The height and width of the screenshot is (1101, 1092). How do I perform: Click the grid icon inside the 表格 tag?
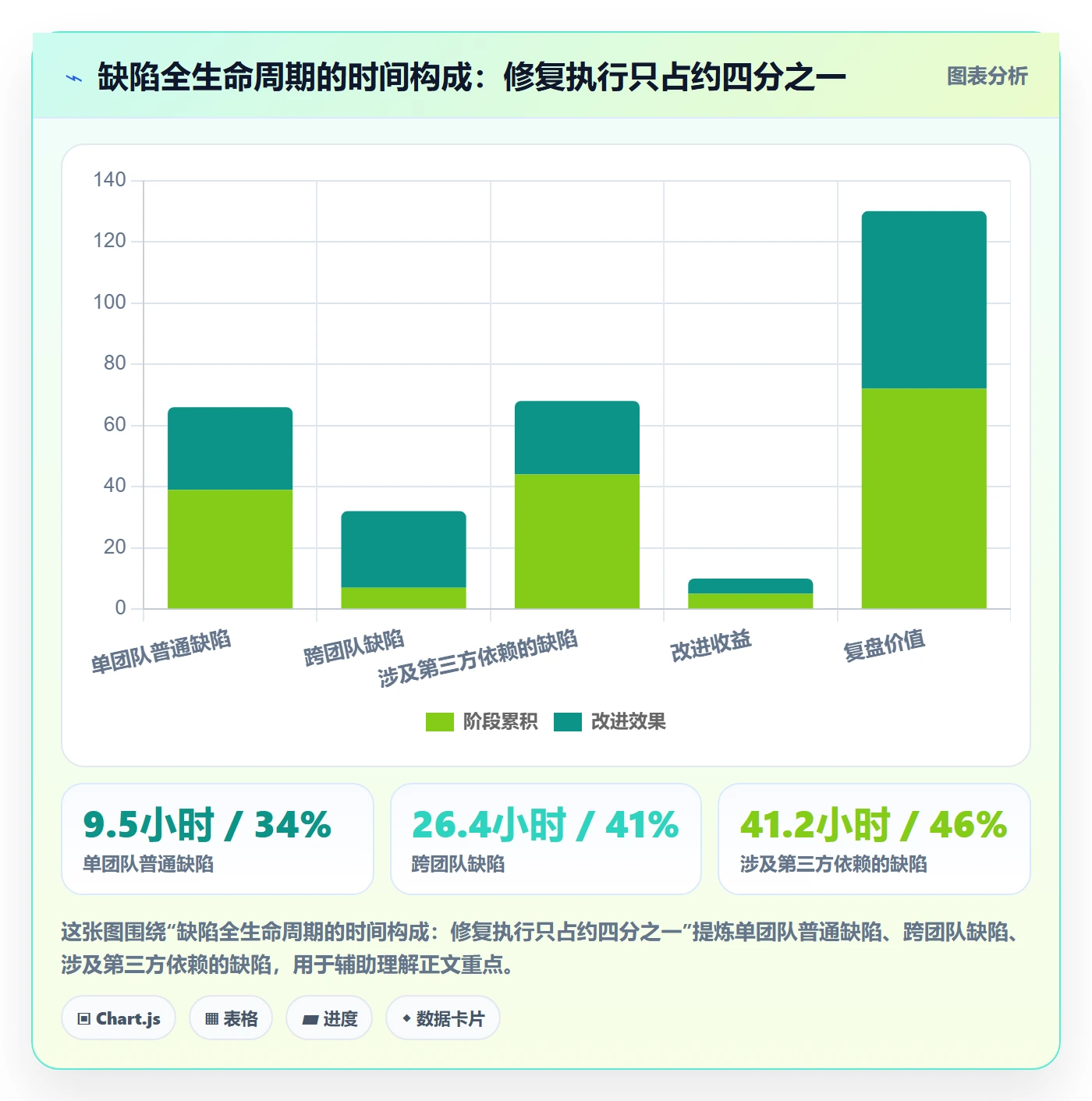point(211,1019)
